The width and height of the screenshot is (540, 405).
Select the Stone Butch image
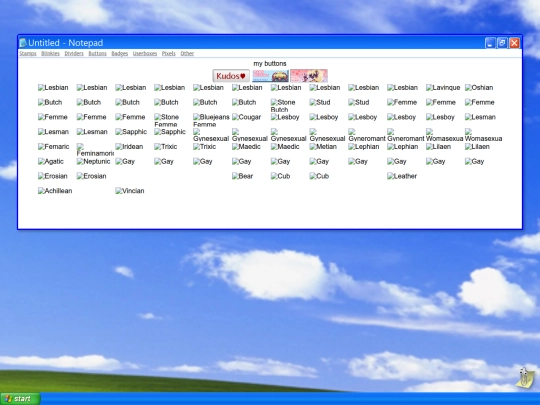283,106
